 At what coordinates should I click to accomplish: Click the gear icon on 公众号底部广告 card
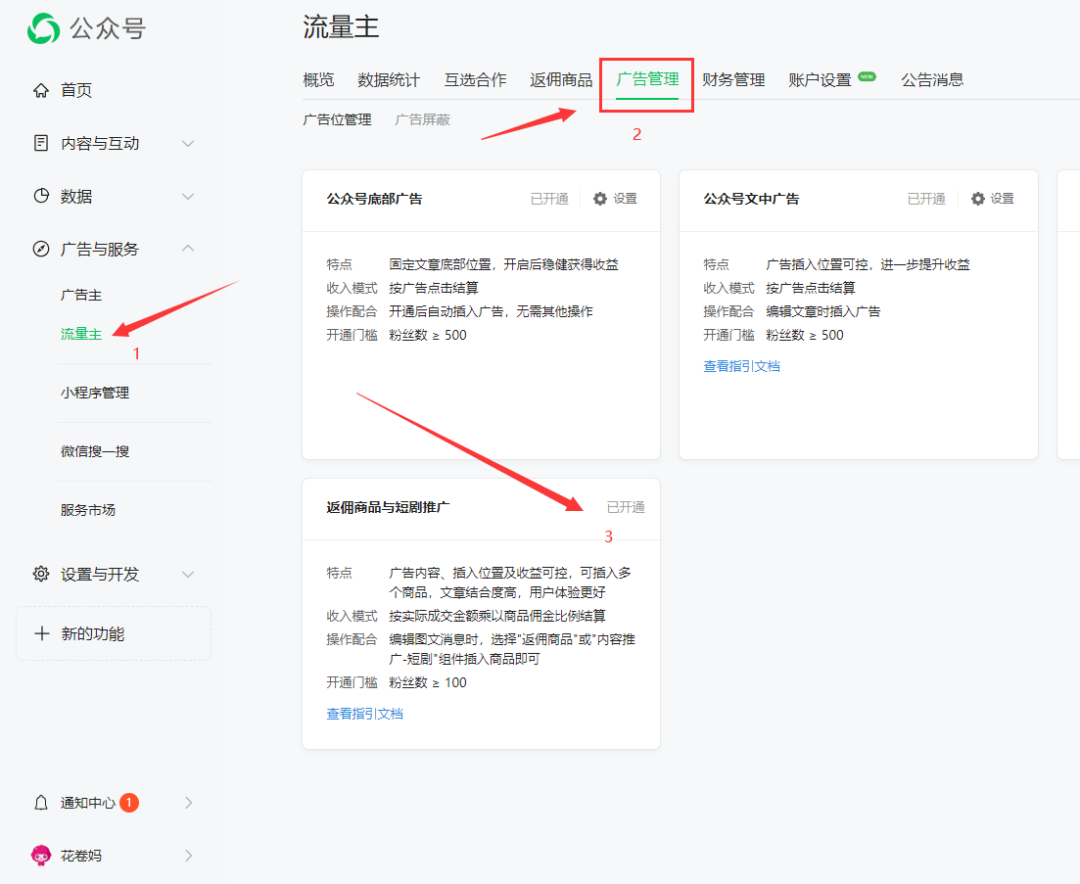point(600,198)
